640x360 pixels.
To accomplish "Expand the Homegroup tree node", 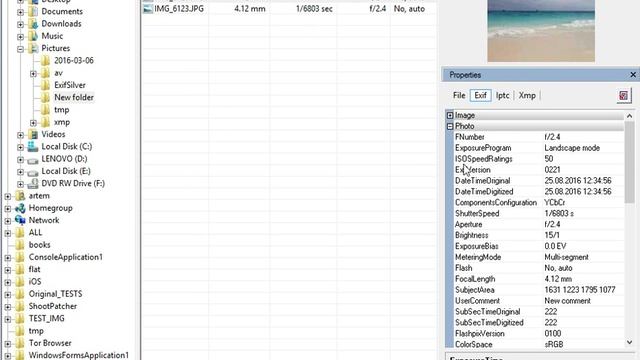I will click(7, 209).
